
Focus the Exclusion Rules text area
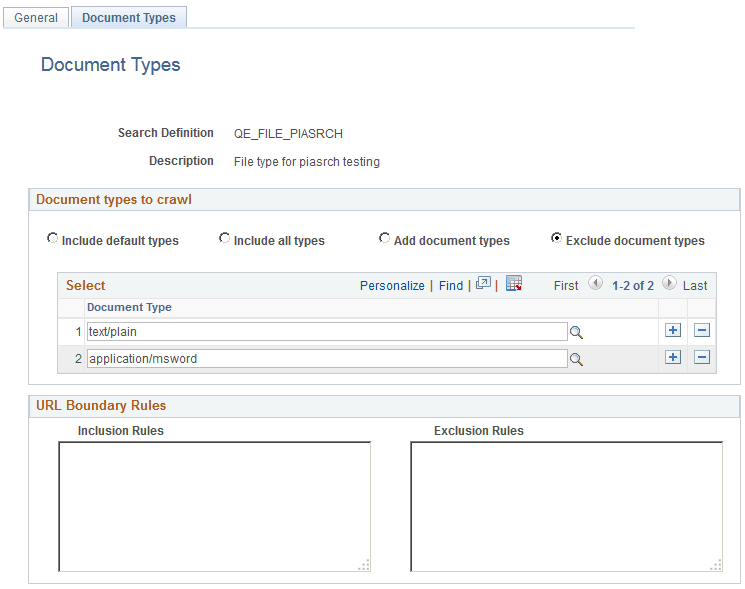566,507
